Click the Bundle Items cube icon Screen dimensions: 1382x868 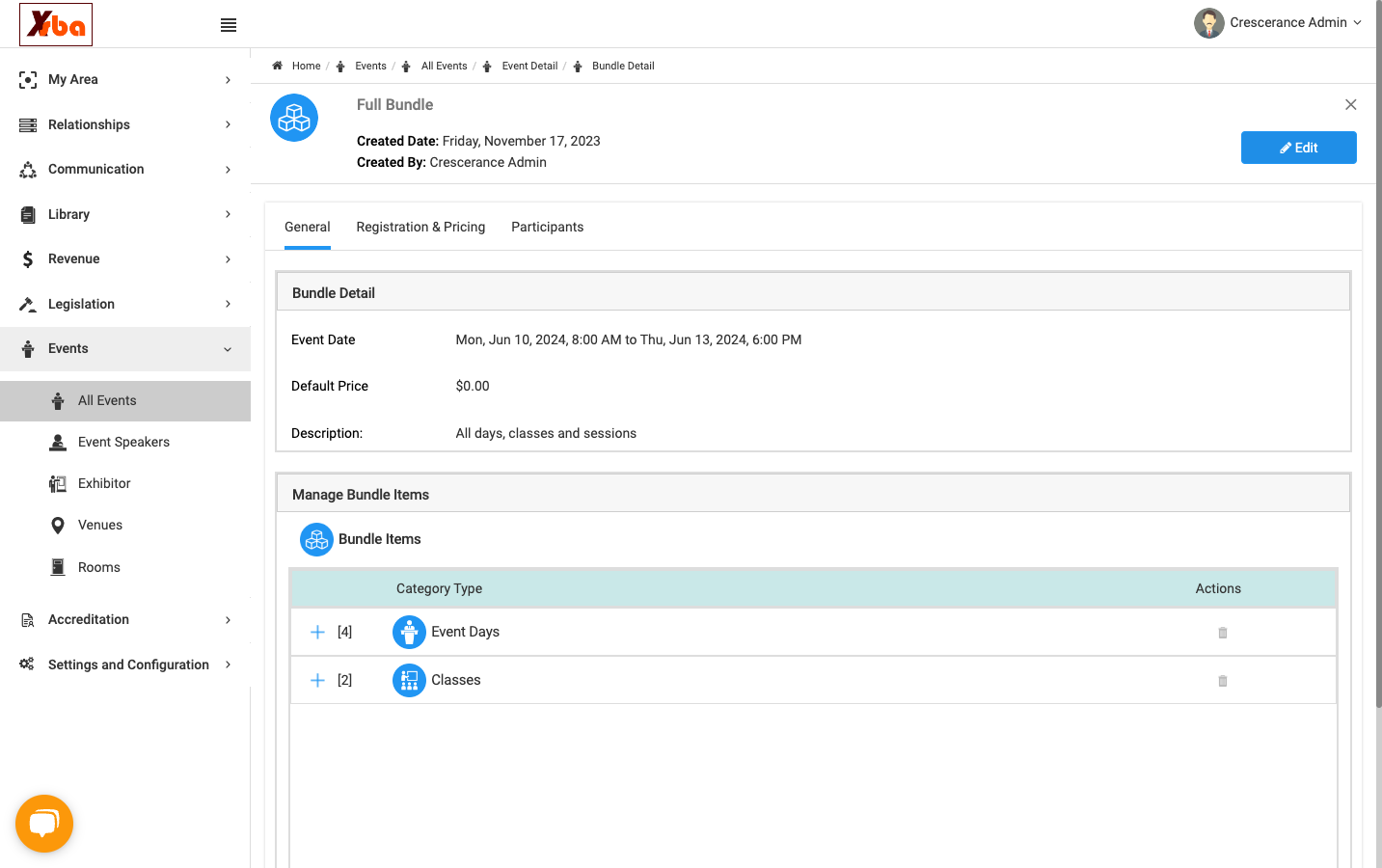point(316,539)
